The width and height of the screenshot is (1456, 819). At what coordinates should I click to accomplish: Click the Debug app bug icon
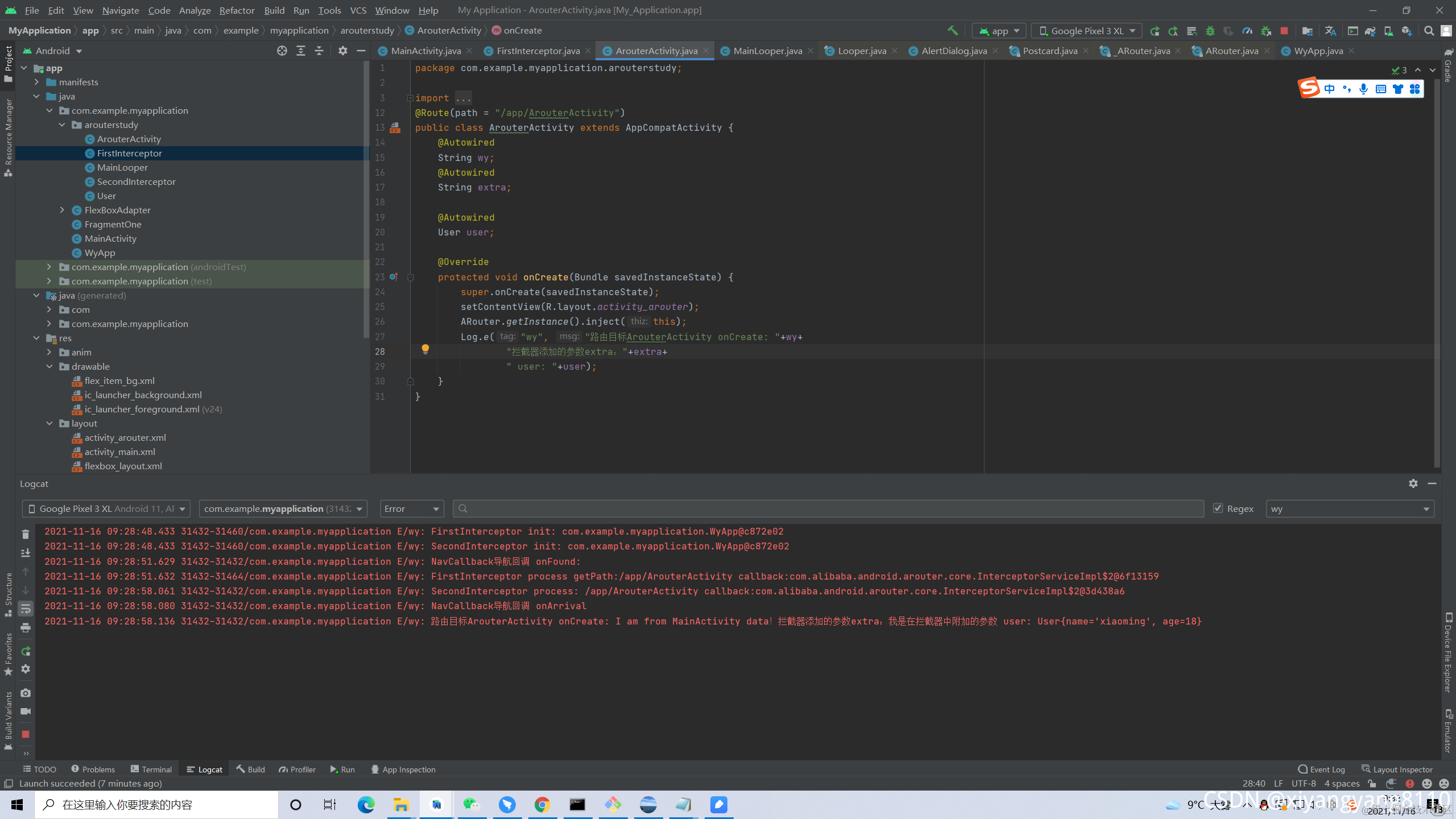1210,31
